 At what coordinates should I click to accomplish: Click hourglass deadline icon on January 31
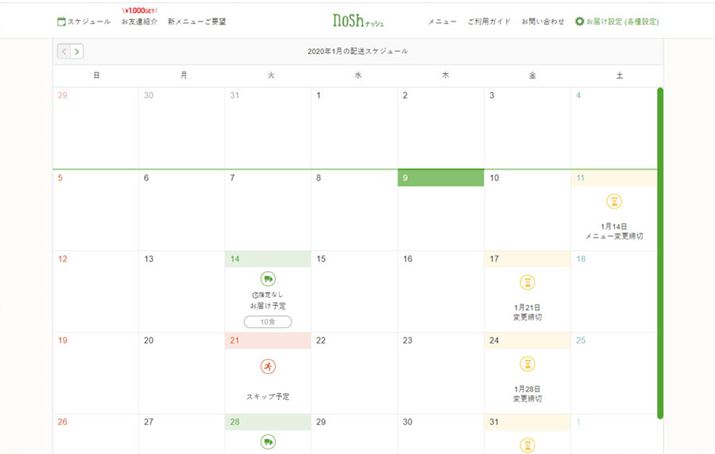tap(528, 445)
